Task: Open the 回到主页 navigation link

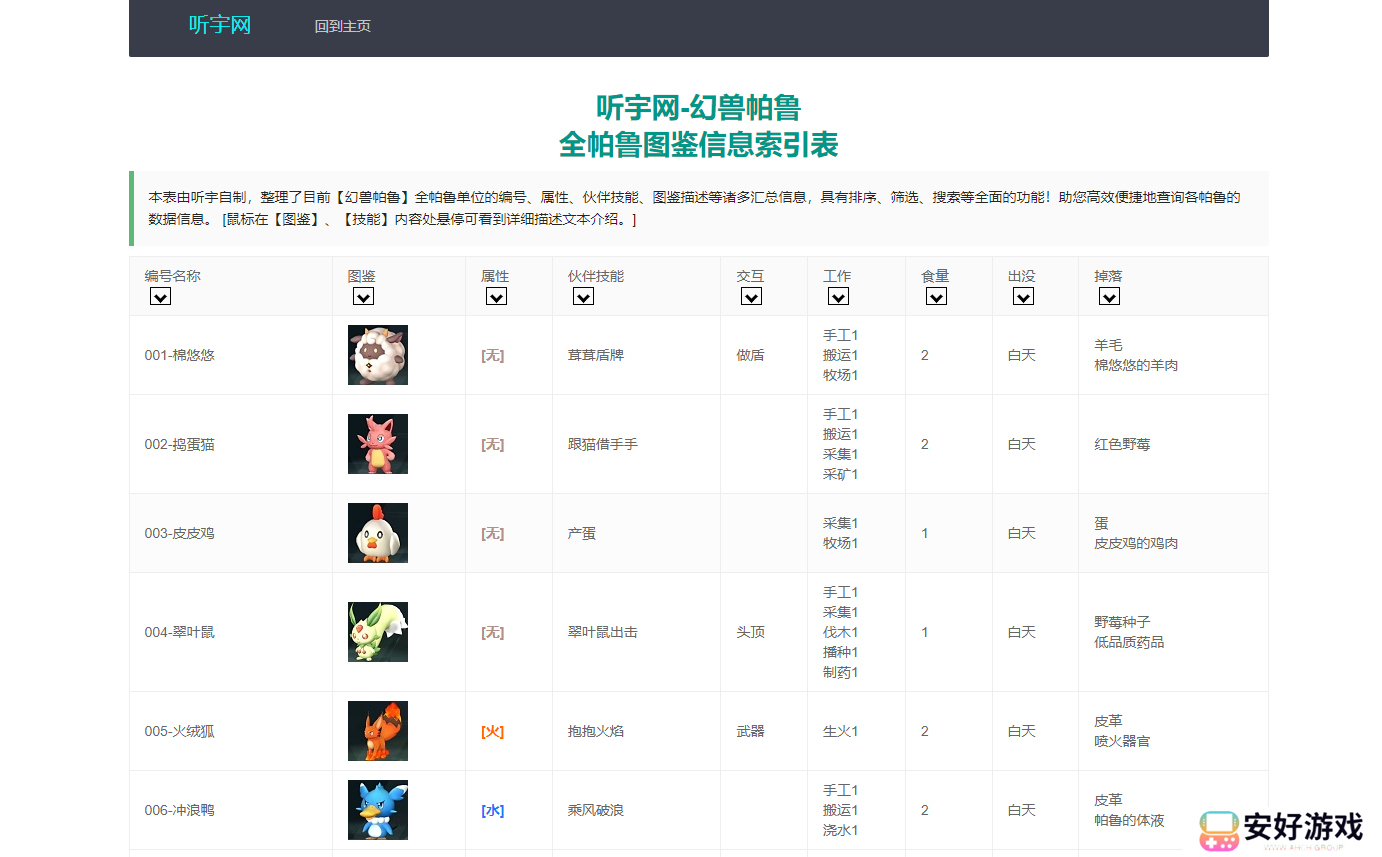Action: click(343, 26)
